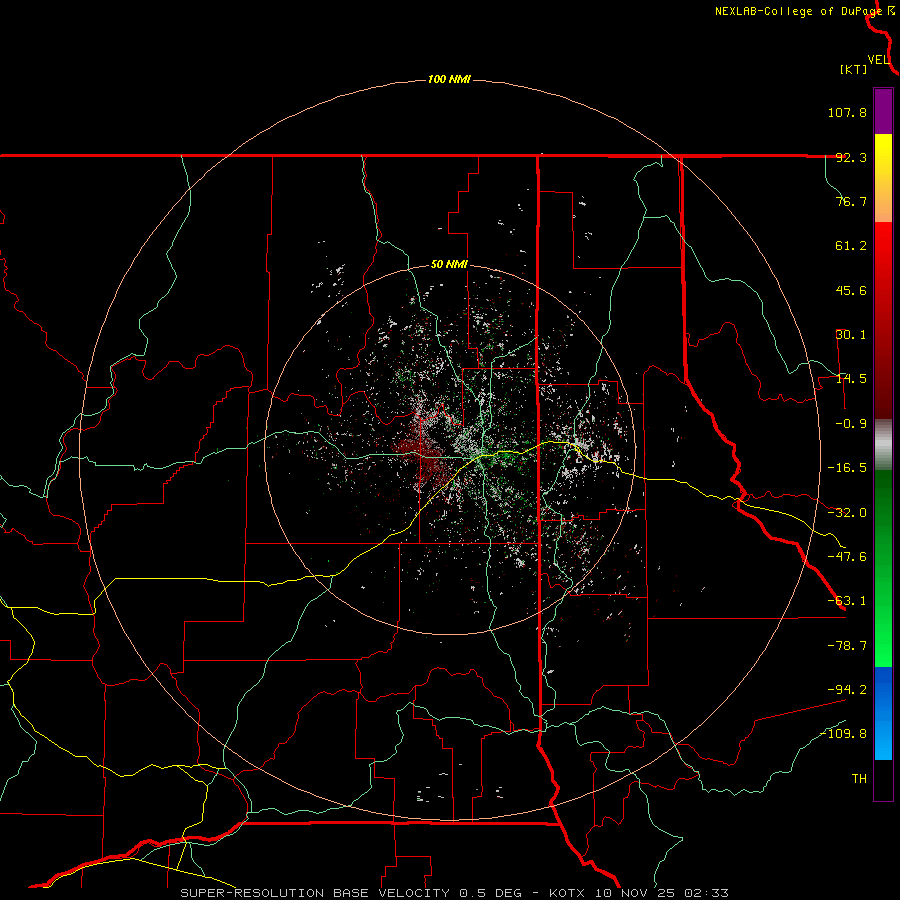
Task: Click the blue segment of the velocity color bar
Action: (883, 713)
